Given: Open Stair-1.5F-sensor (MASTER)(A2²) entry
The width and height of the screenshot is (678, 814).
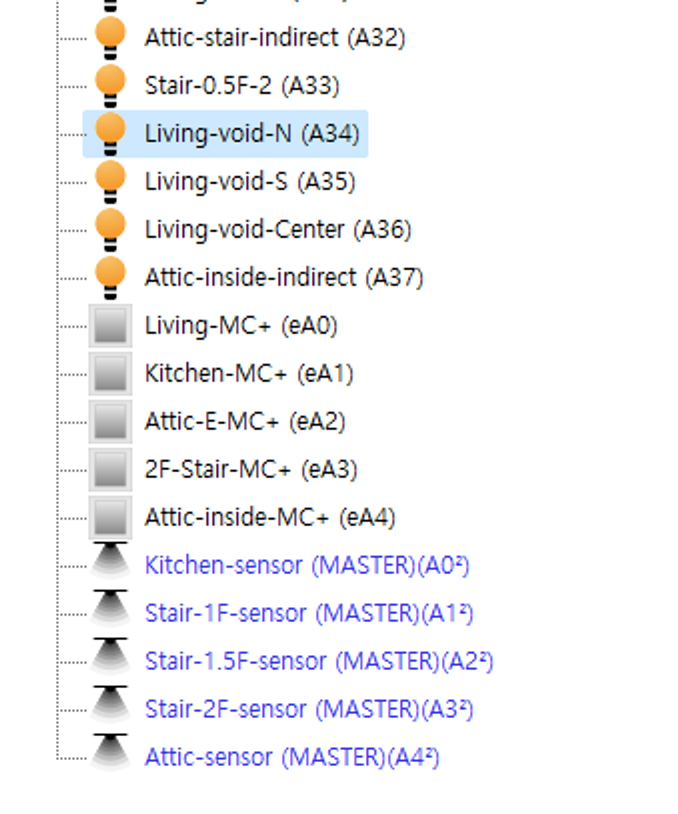Looking at the screenshot, I should pos(318,661).
